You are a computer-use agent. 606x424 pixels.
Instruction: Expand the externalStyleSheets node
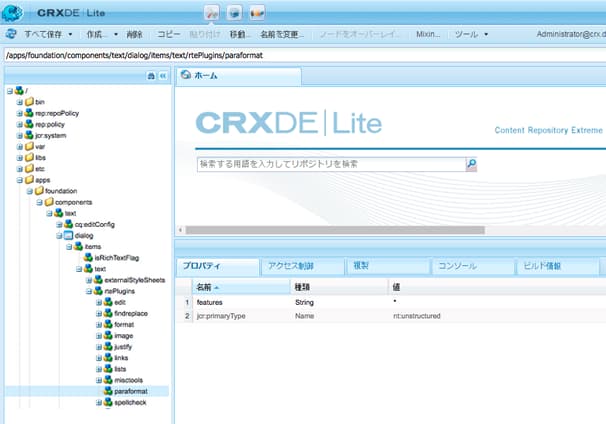(89, 280)
